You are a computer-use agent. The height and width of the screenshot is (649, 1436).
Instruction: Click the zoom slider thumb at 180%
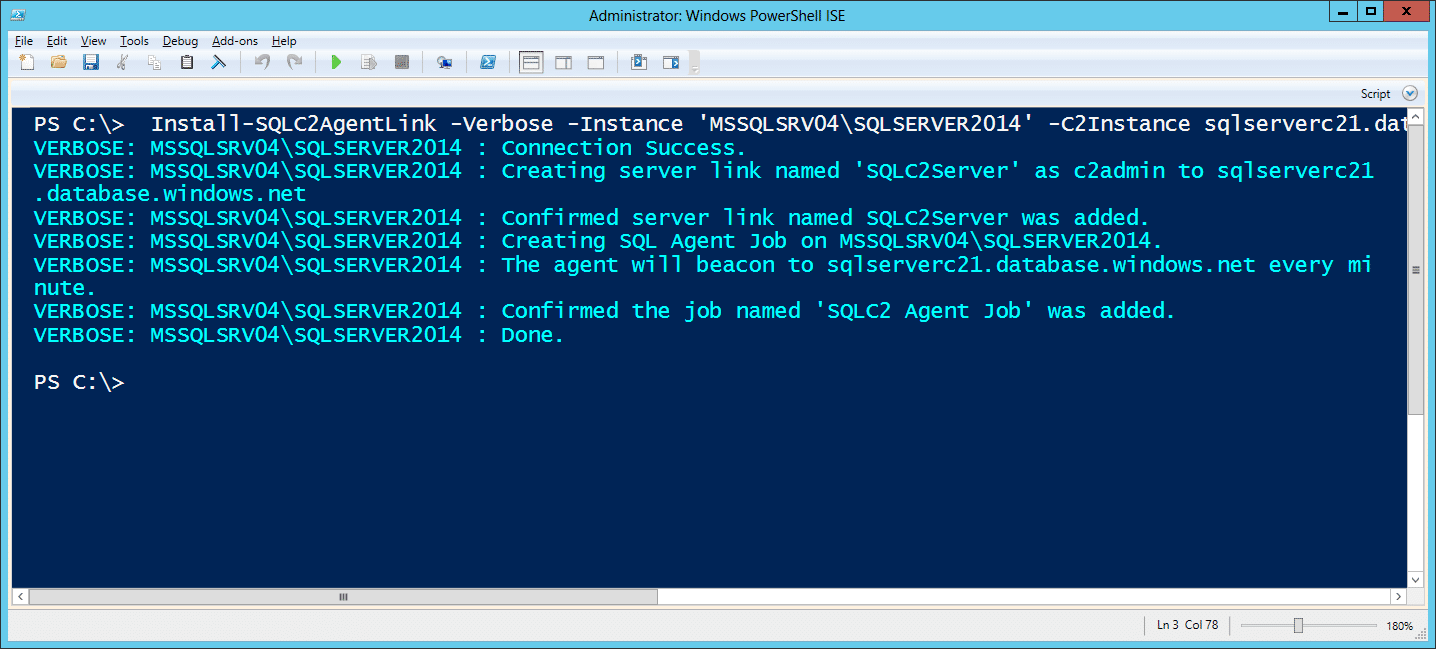(x=1298, y=626)
